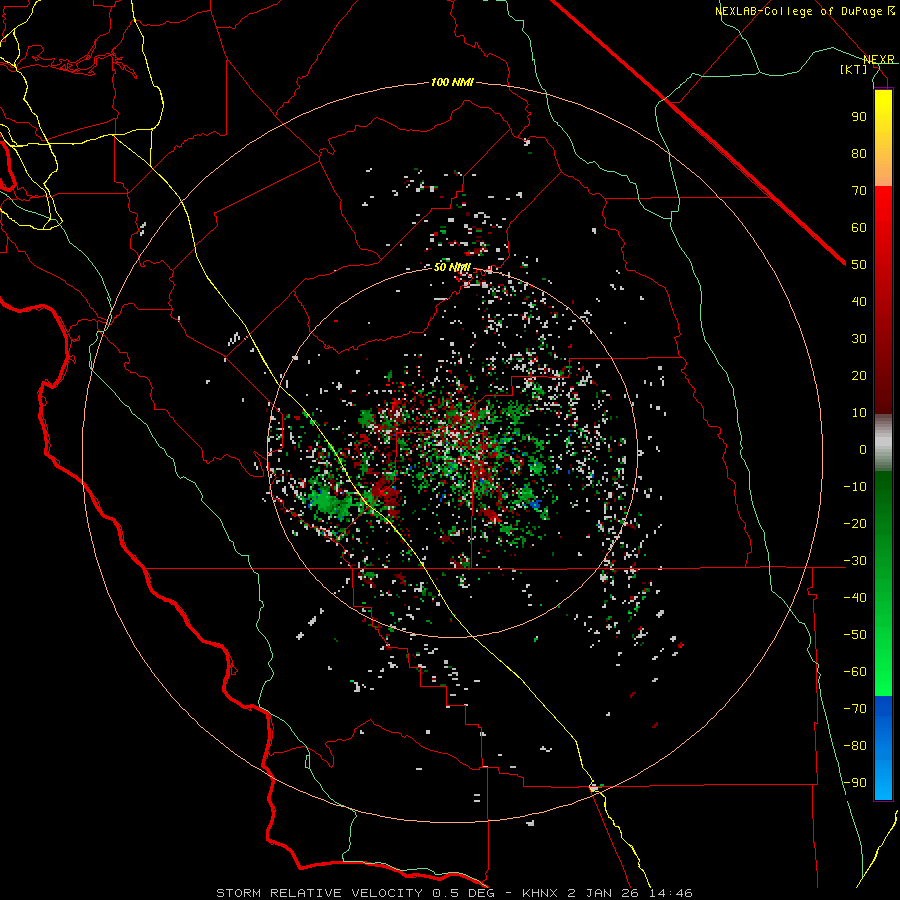Select the -10 value on velocity scale

(x=855, y=487)
